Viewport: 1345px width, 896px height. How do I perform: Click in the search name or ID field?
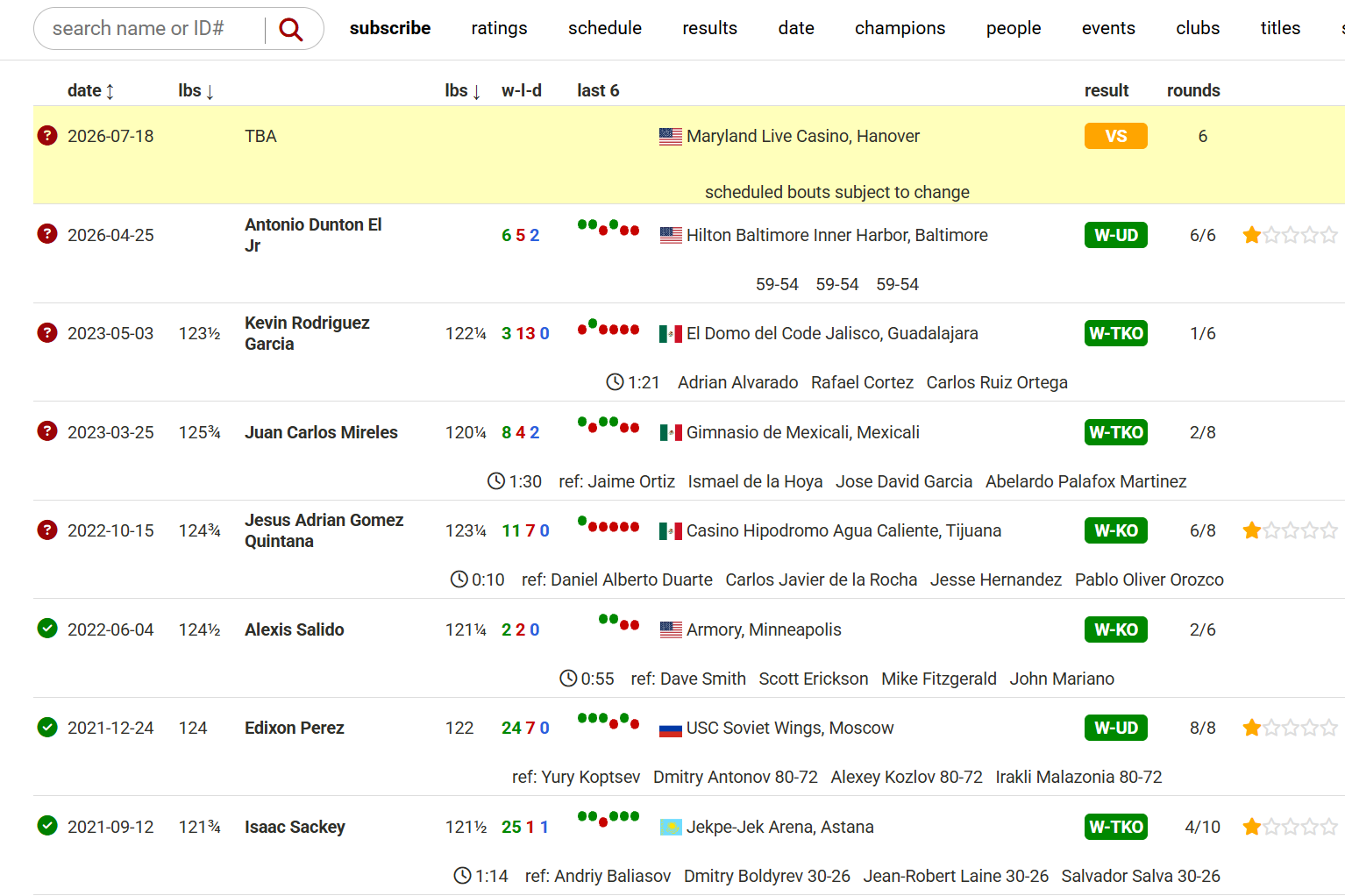149,29
